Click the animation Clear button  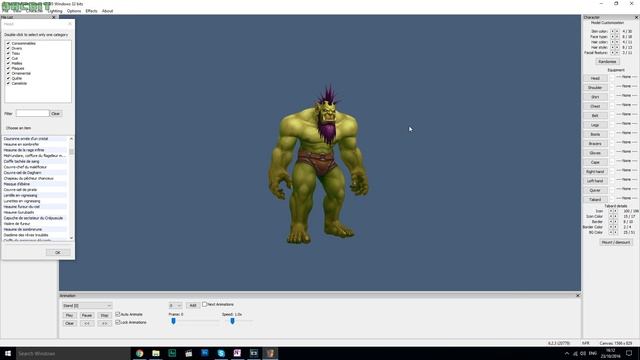(69, 323)
